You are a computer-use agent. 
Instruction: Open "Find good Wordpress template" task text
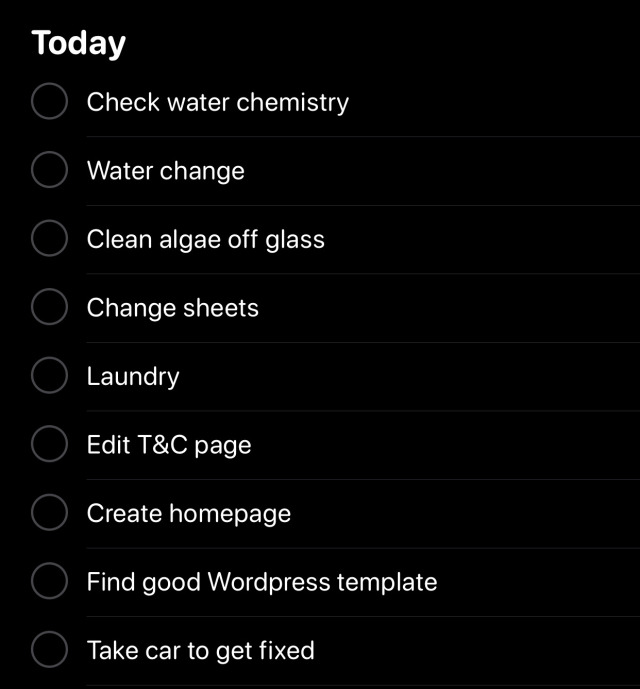pyautogui.click(x=262, y=582)
